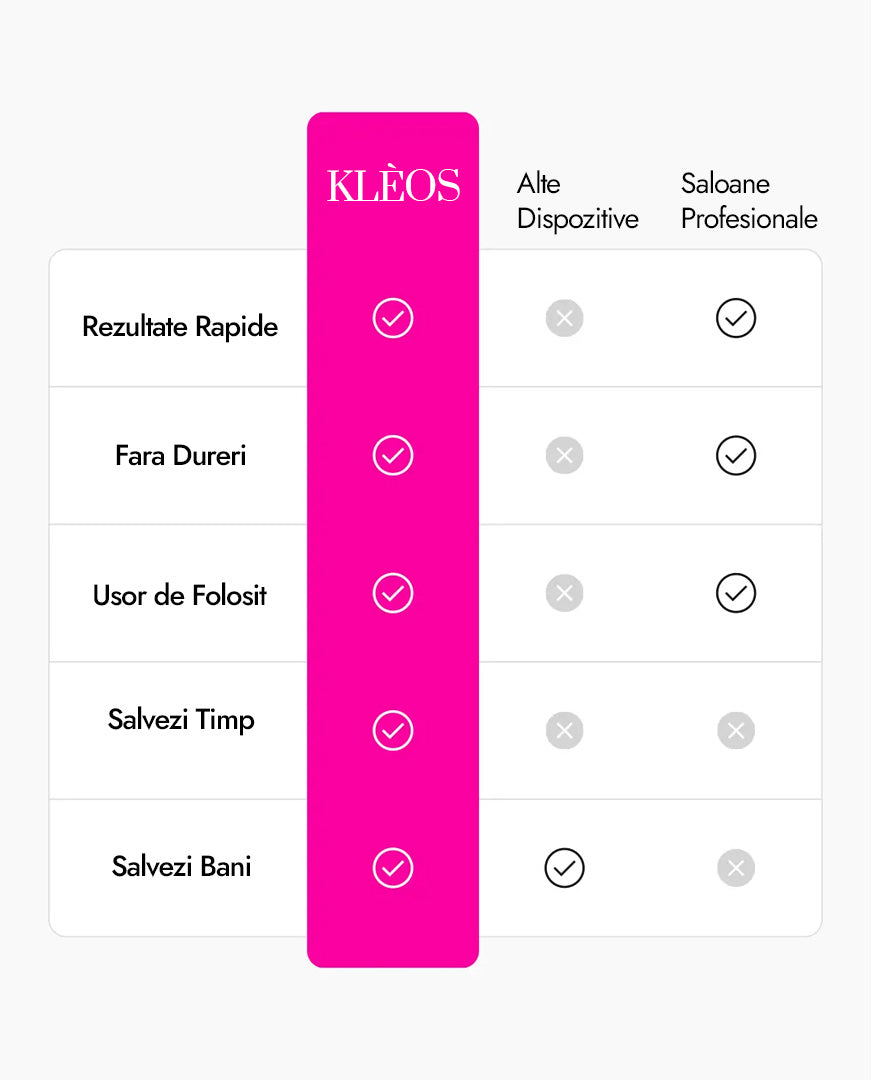Click KLÈOS checkmark for Rezultate Rapide
The image size is (872, 1080).
393,319
